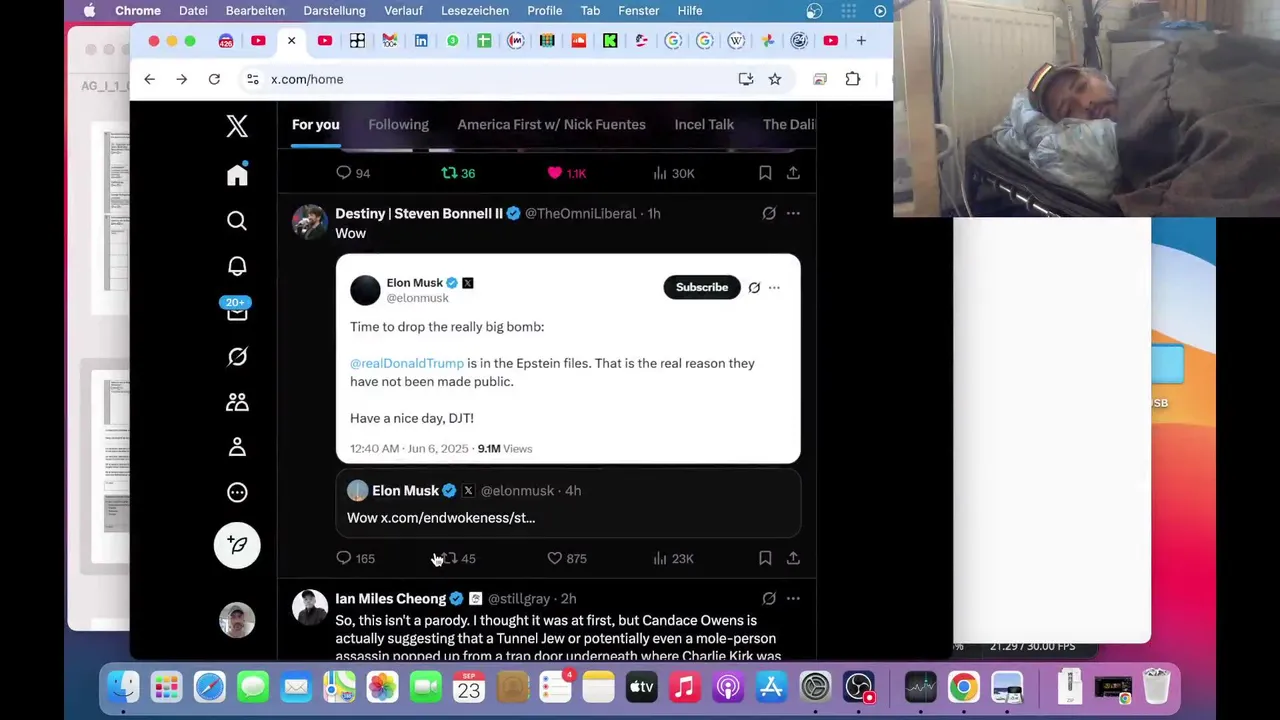Select the For you tab
The image size is (1280, 720).
pos(316,124)
